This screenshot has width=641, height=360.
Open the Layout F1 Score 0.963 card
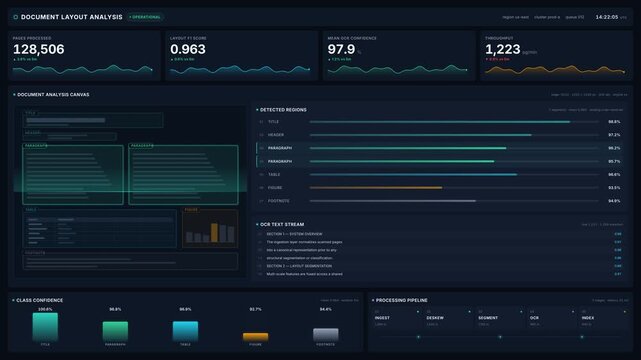[242, 56]
